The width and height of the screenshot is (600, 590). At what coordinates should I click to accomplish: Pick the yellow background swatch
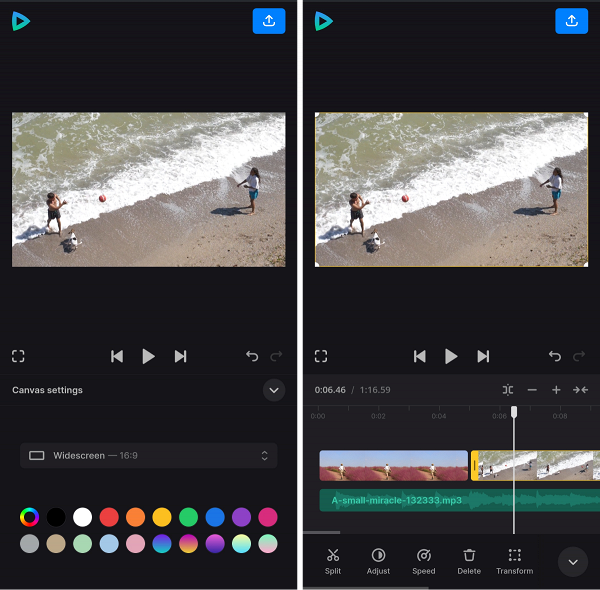click(162, 517)
